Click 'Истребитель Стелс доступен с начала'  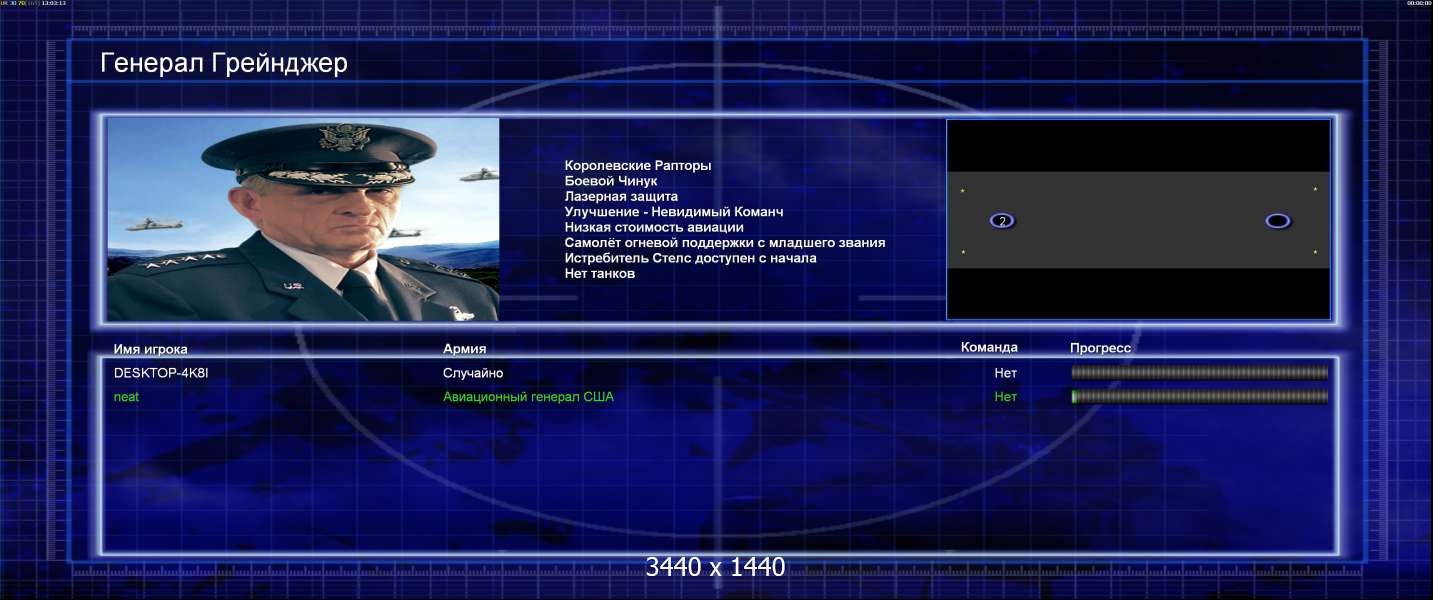[690, 258]
